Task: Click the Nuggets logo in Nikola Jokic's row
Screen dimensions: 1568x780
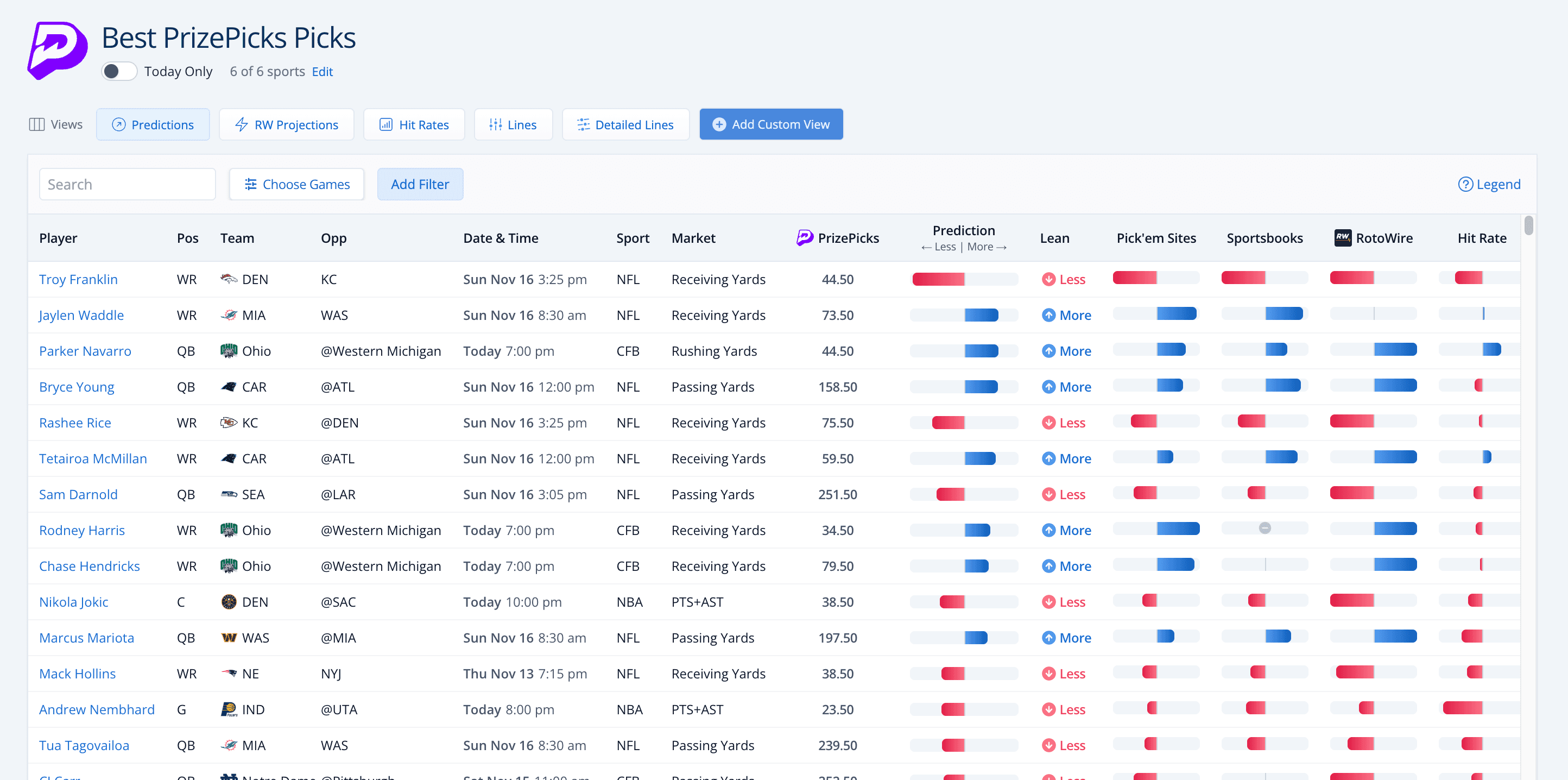Action: tap(229, 602)
